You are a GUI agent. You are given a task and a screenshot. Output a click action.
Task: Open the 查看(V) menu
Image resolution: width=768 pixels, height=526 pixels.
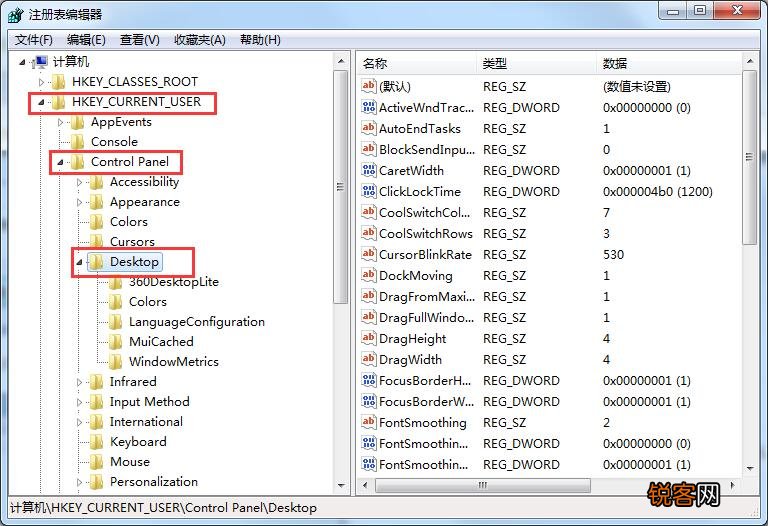(140, 40)
